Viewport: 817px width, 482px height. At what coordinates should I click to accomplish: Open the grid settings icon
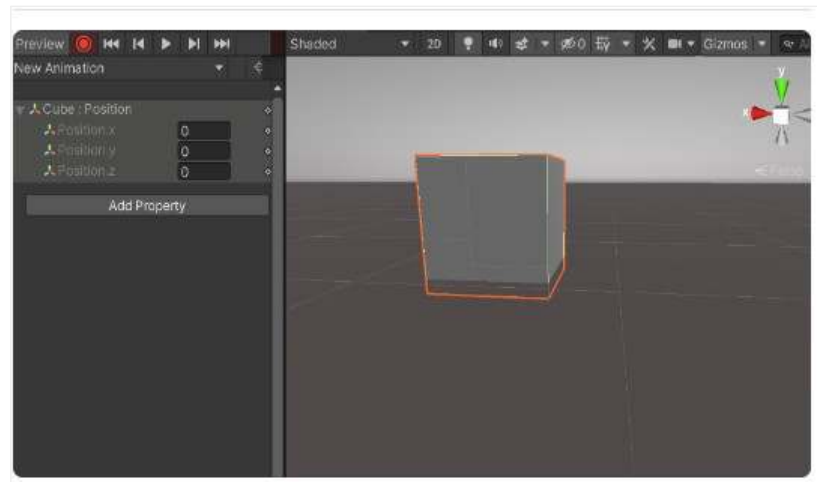point(603,44)
